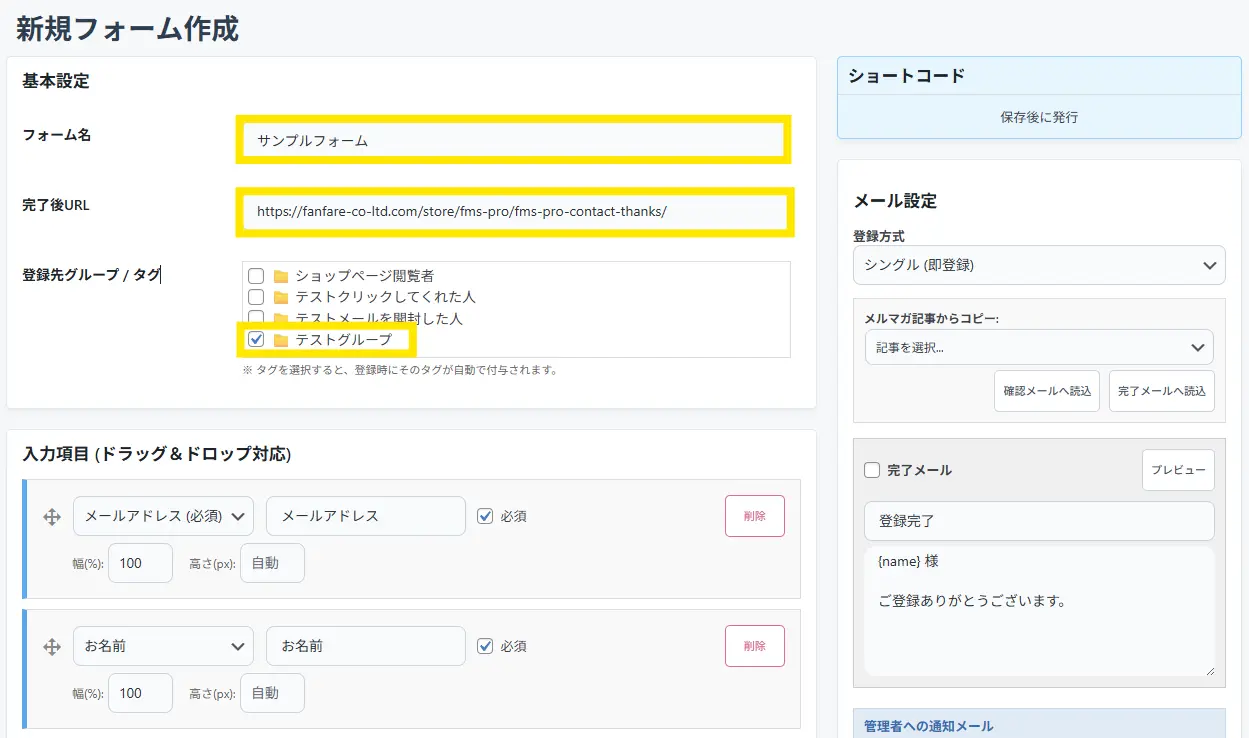Click folder icon beside ショップページ閲覧者
1249x738 pixels.
tap(281, 276)
